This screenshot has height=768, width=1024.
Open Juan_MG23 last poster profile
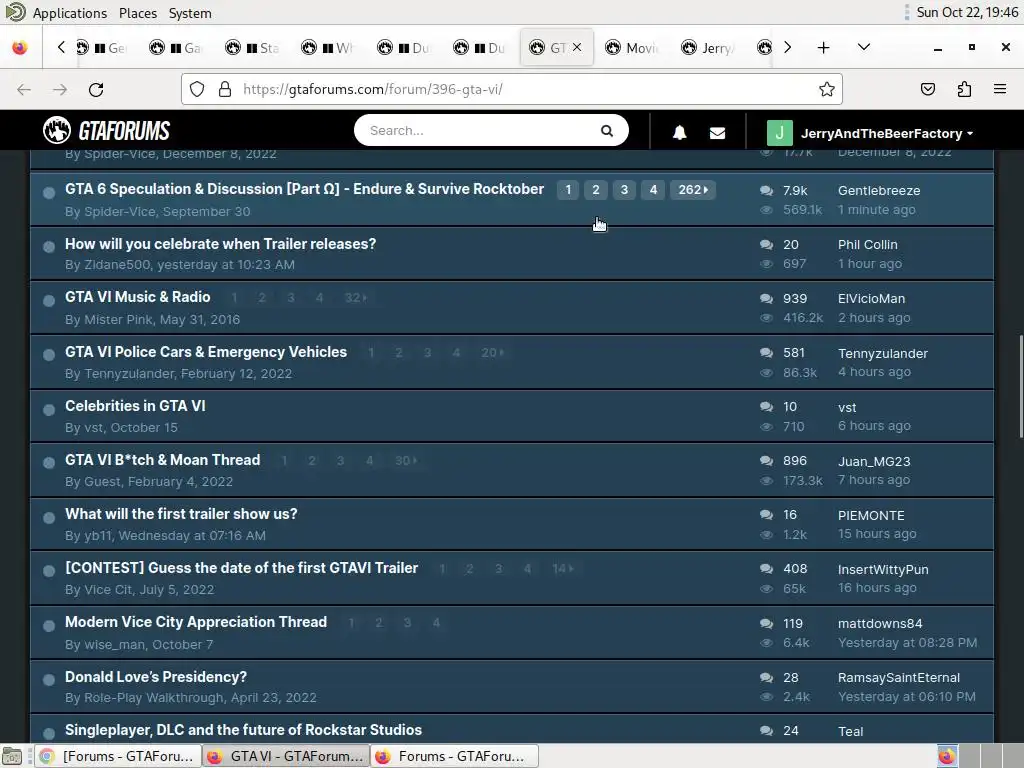click(x=874, y=462)
